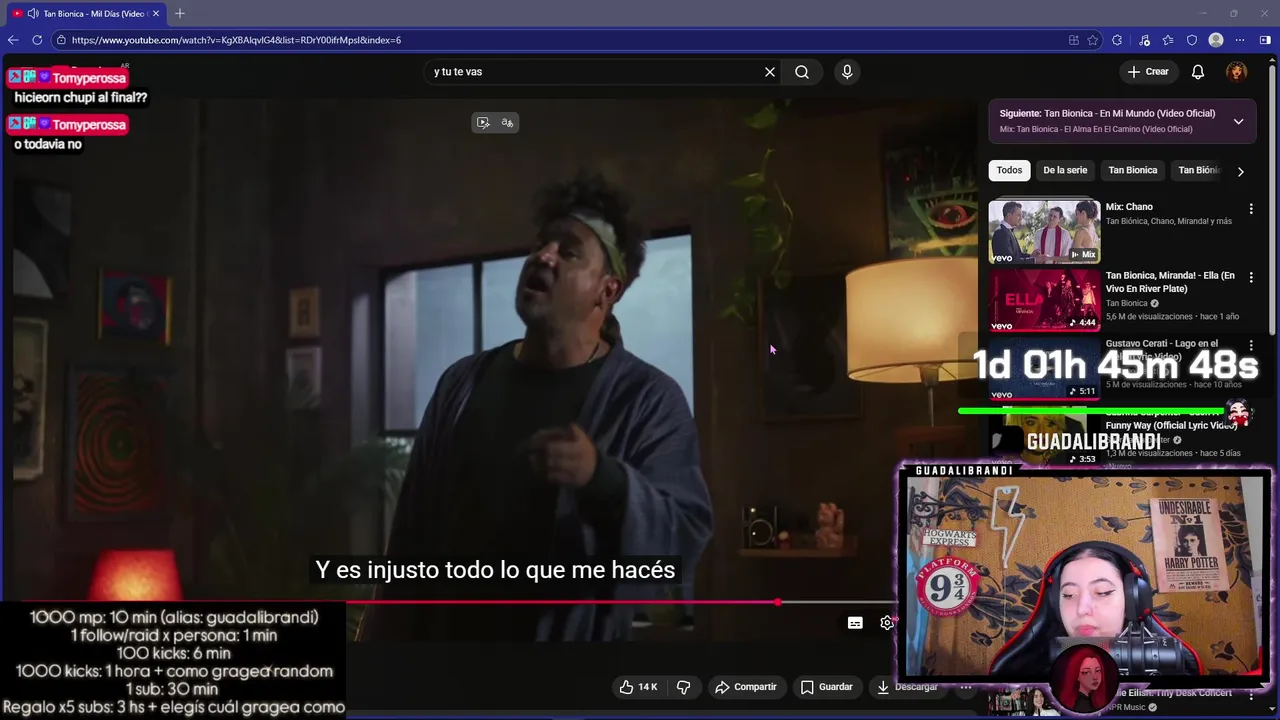
Task: Open the Crear button menu
Action: pos(1148,72)
